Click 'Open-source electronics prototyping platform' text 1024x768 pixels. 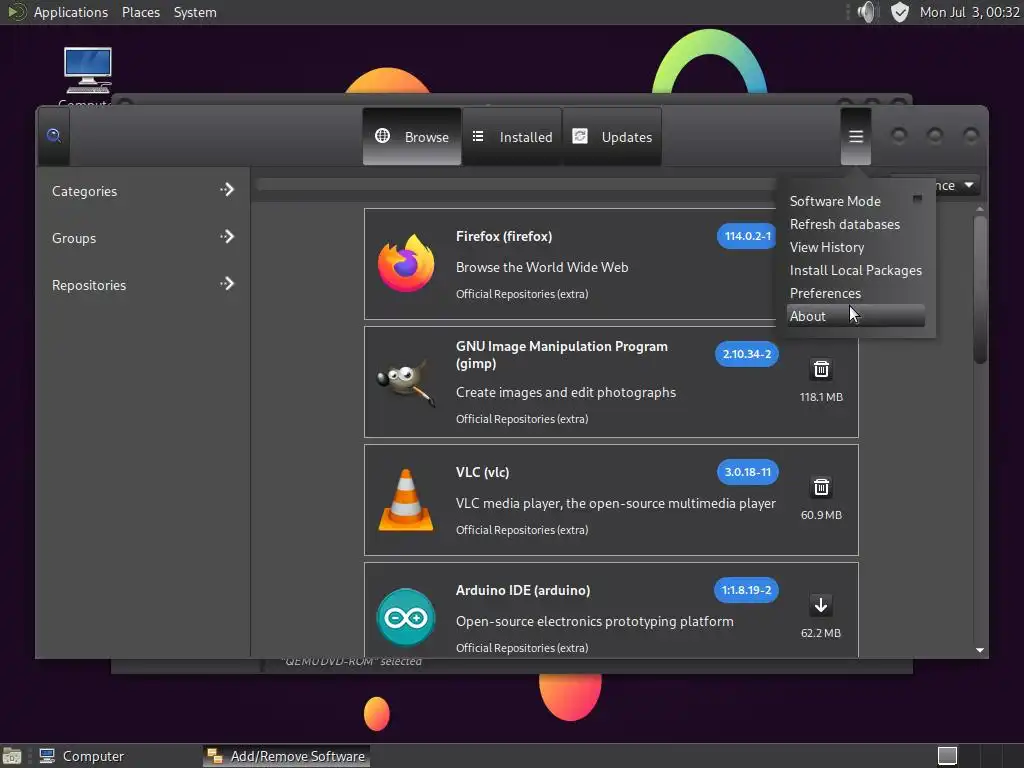click(x=594, y=621)
